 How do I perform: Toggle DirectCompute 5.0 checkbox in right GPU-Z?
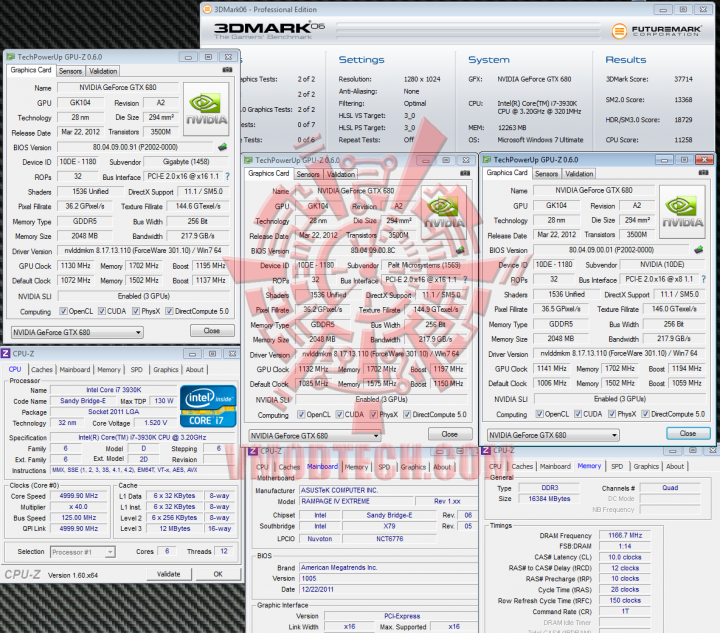tap(646, 414)
